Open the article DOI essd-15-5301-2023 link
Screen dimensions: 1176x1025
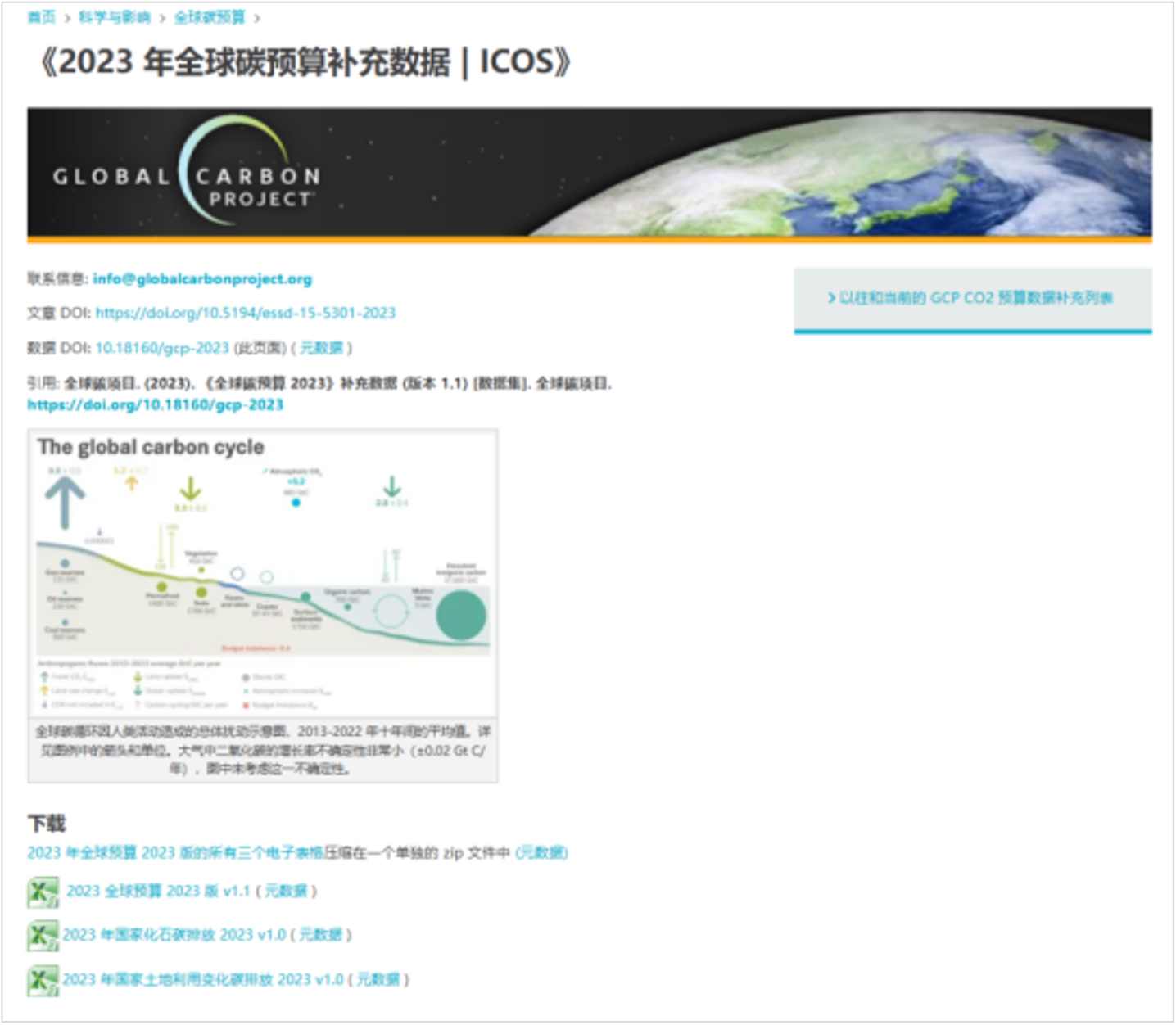point(245,313)
